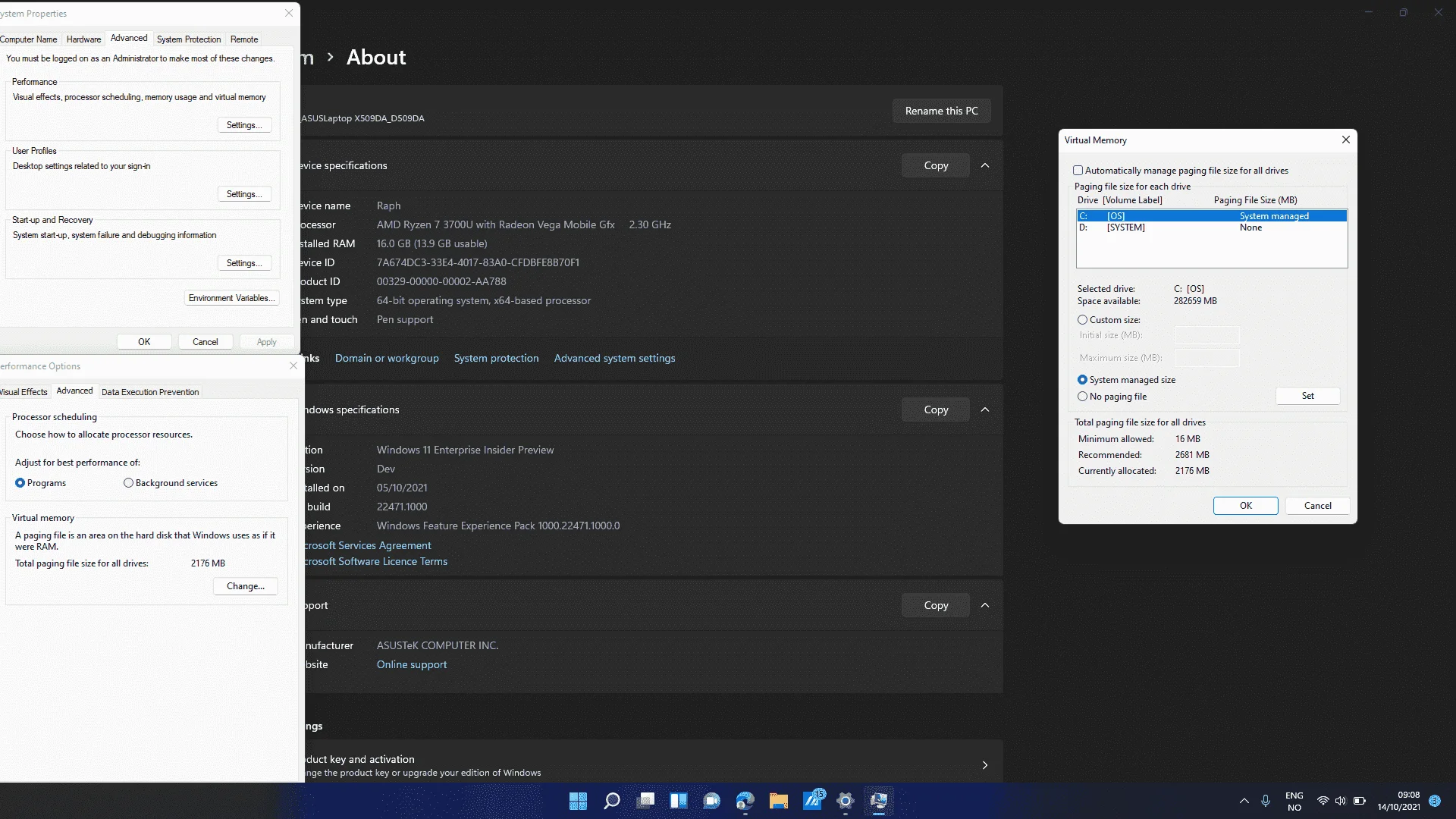Viewport: 1456px width, 819px height.
Task: Open the Online support link
Action: (x=412, y=664)
